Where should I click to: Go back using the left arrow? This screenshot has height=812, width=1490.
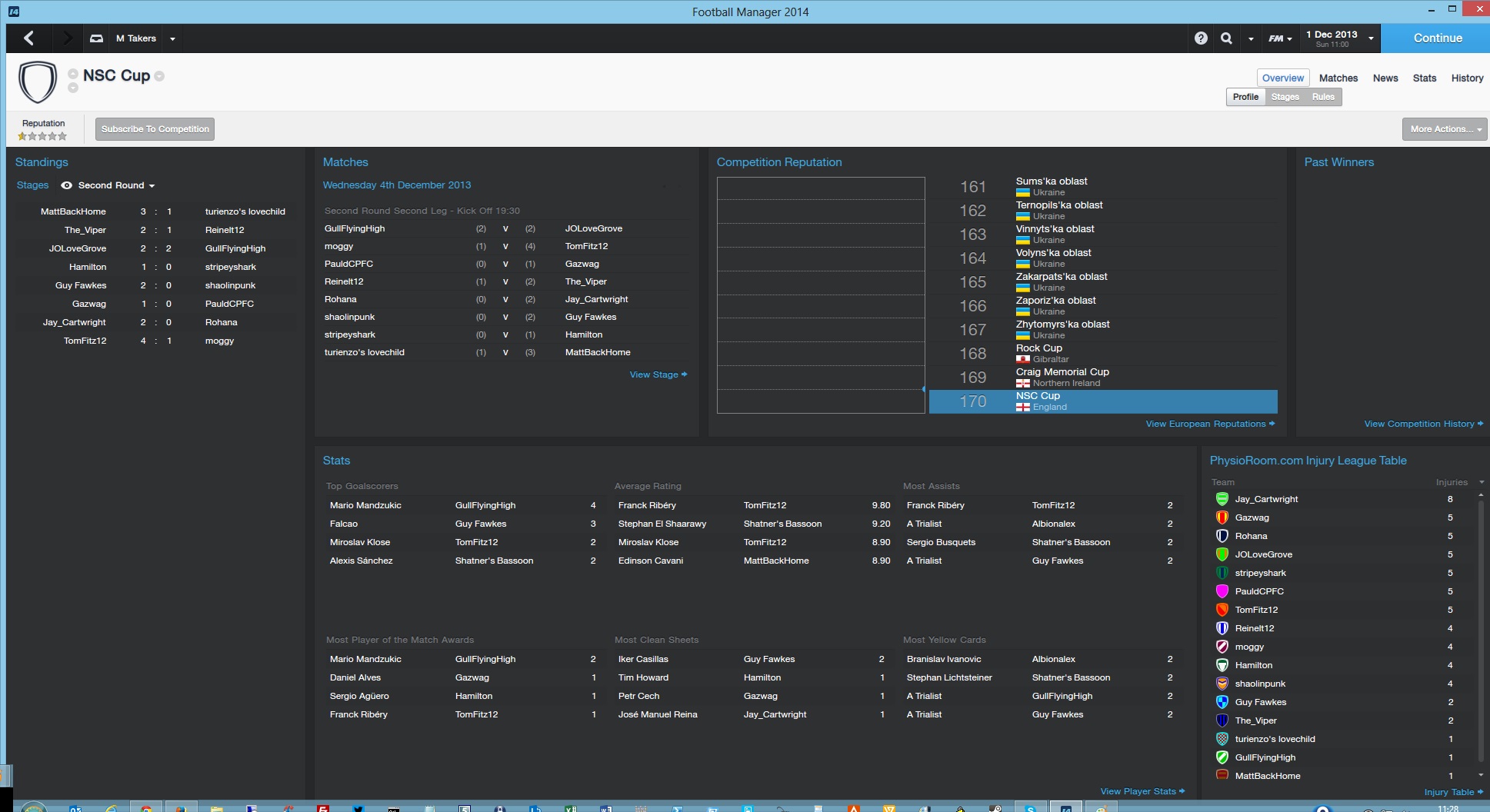[28, 38]
